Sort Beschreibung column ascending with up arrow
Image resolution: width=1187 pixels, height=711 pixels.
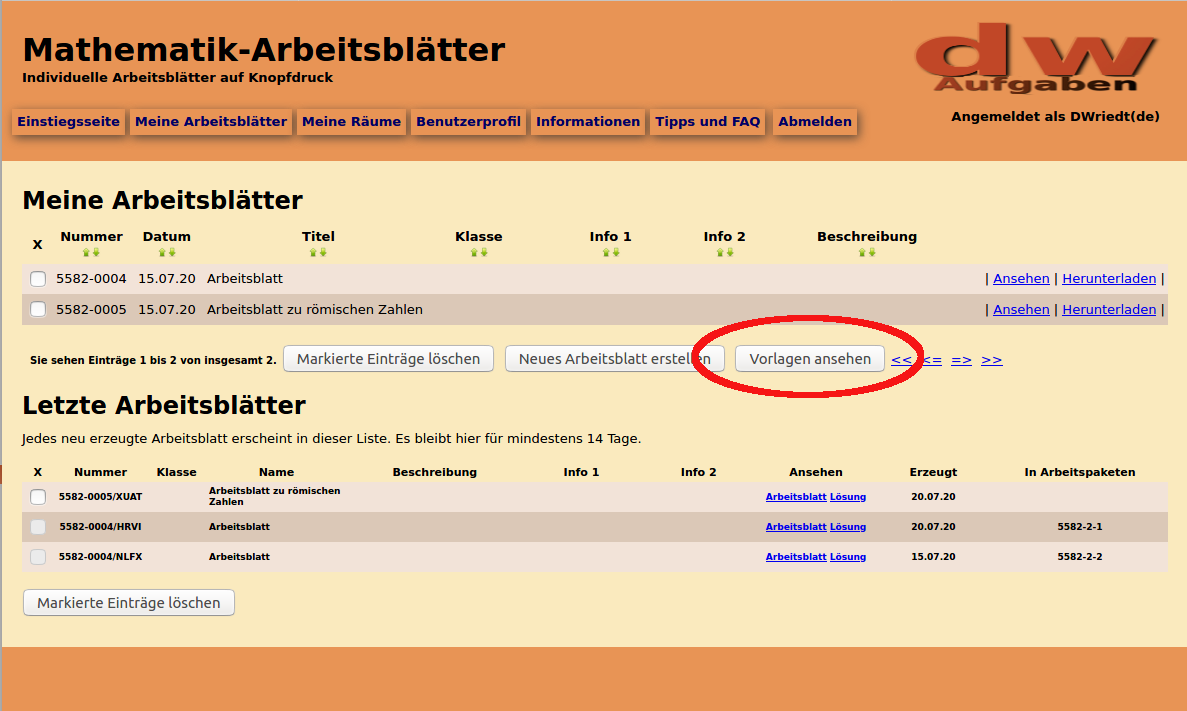pyautogui.click(x=862, y=252)
